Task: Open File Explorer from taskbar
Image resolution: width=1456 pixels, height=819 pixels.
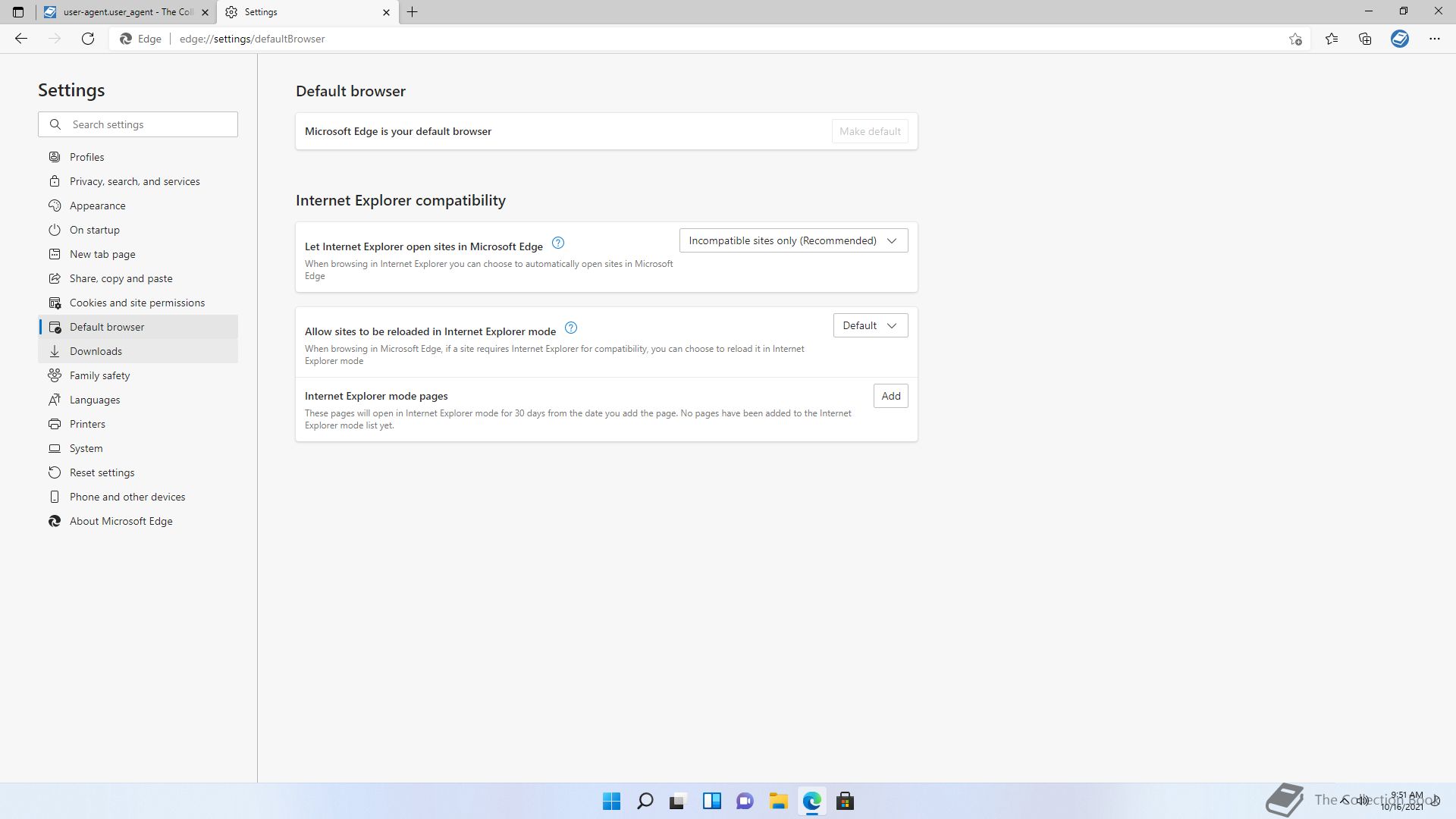Action: point(778,802)
